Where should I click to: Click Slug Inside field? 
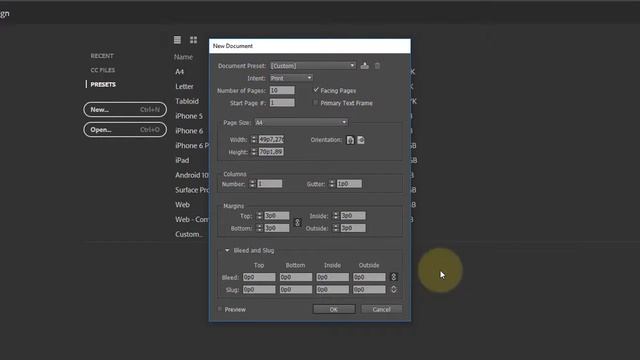(x=333, y=289)
